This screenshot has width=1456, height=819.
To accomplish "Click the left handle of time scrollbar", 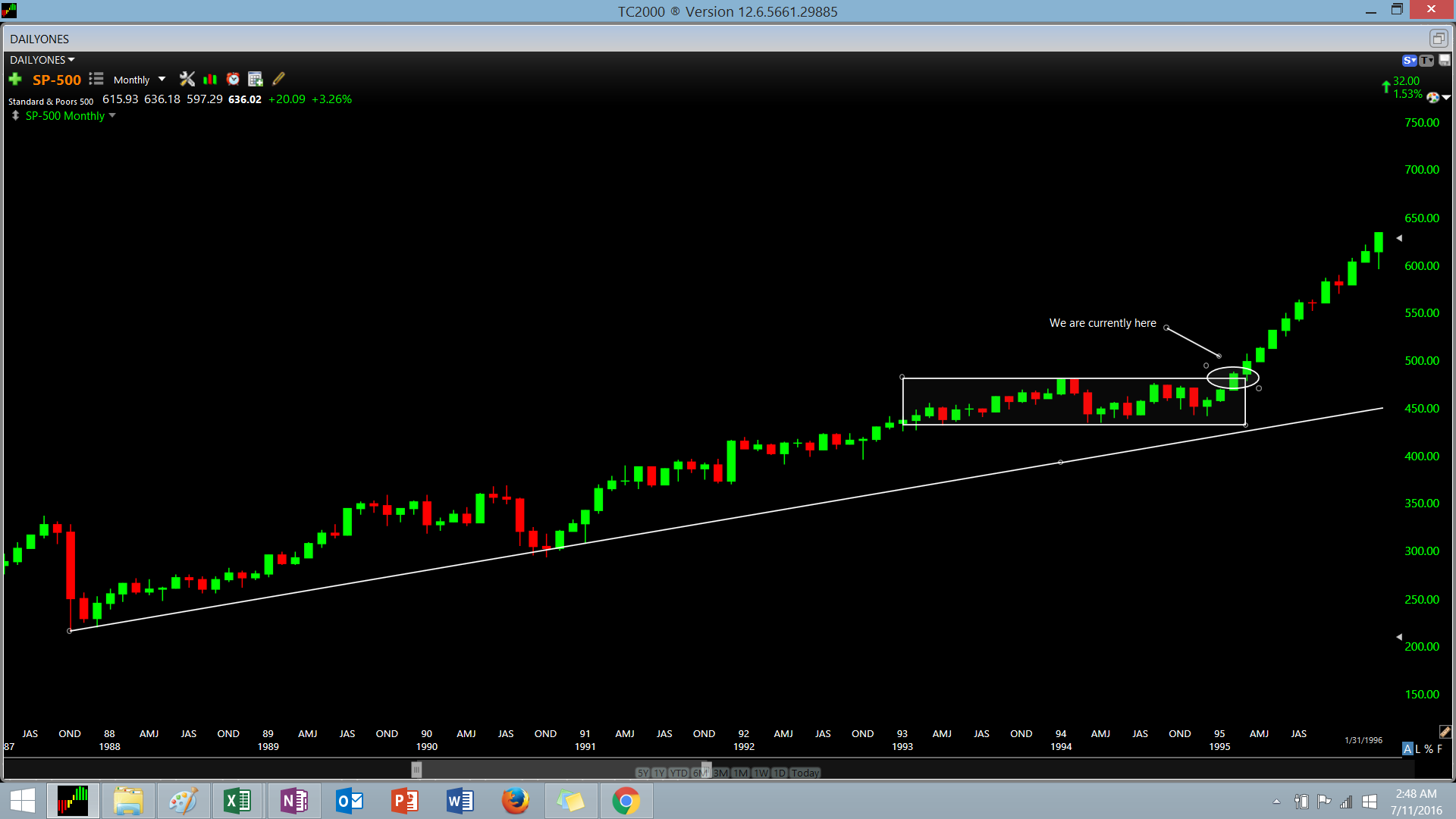I will click(x=416, y=770).
